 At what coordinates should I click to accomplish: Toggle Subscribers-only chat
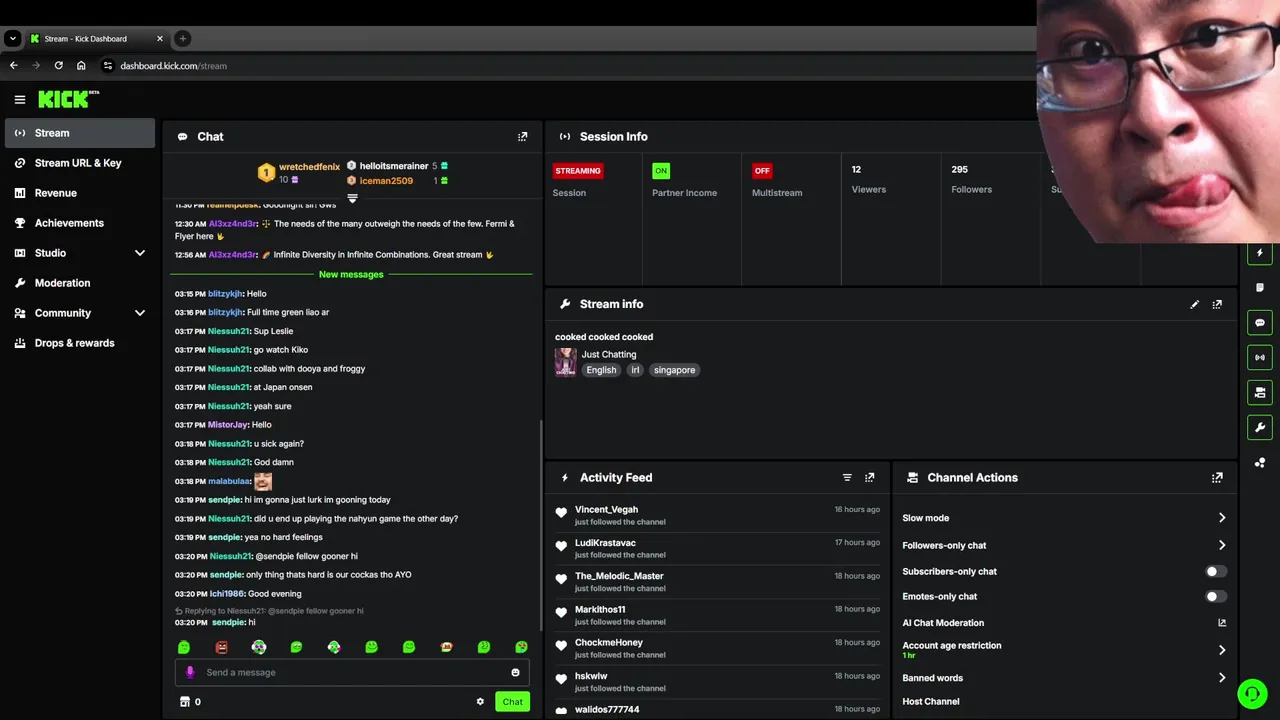click(1216, 571)
